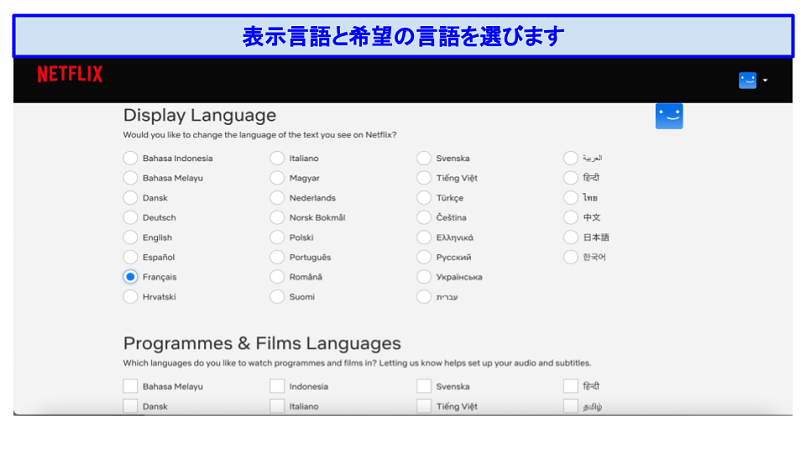Choose Norsk Bokmål display language

coord(277,218)
